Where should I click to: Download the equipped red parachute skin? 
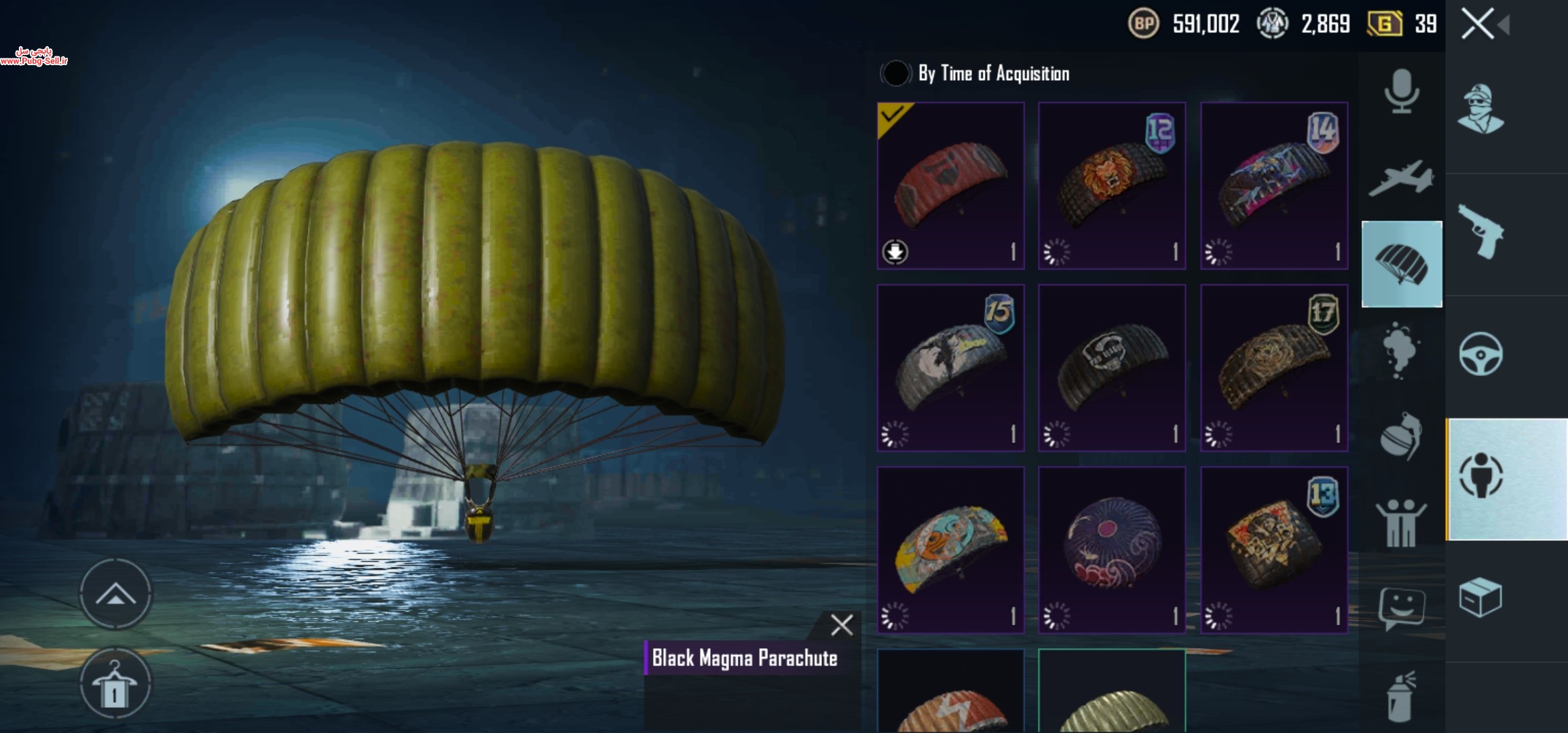click(x=895, y=252)
